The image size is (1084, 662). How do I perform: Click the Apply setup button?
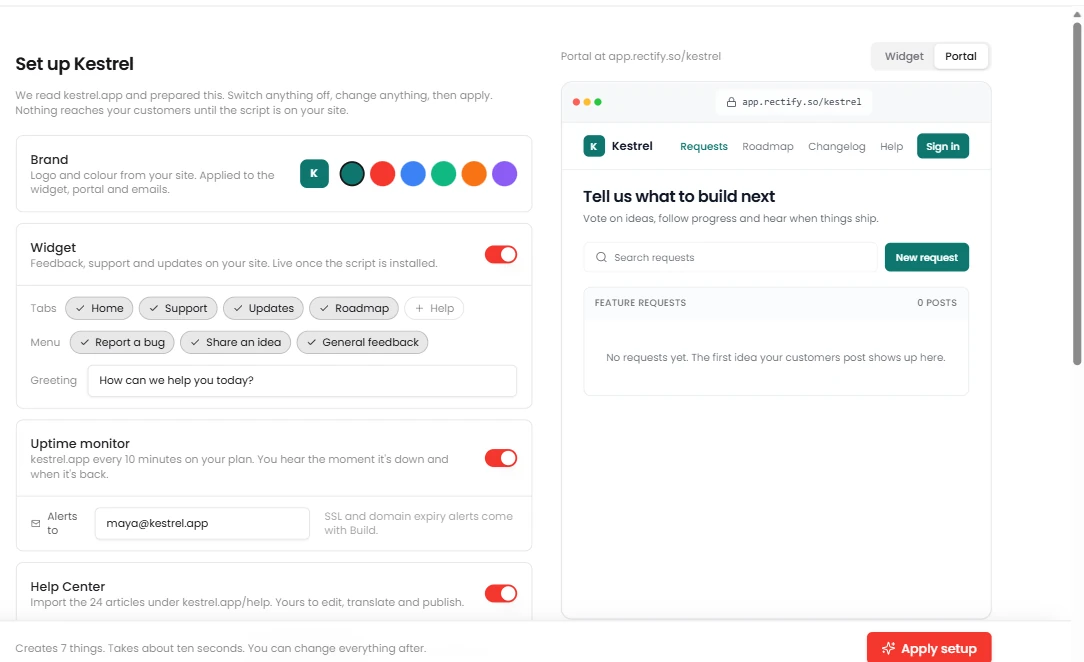[x=929, y=648]
